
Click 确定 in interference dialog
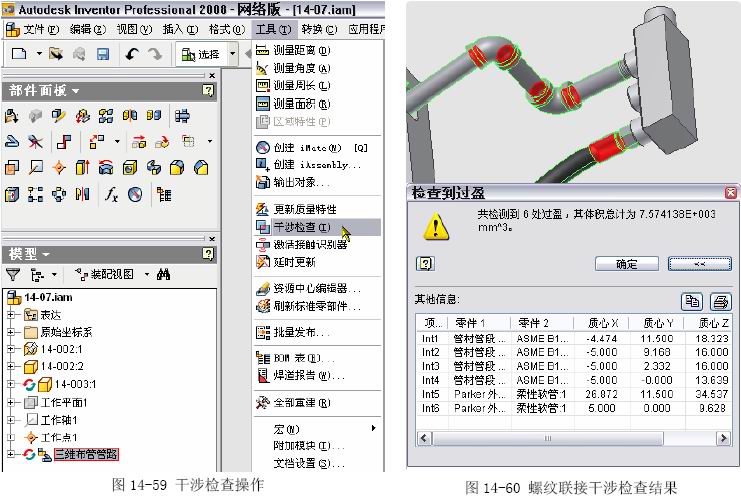coord(627,264)
